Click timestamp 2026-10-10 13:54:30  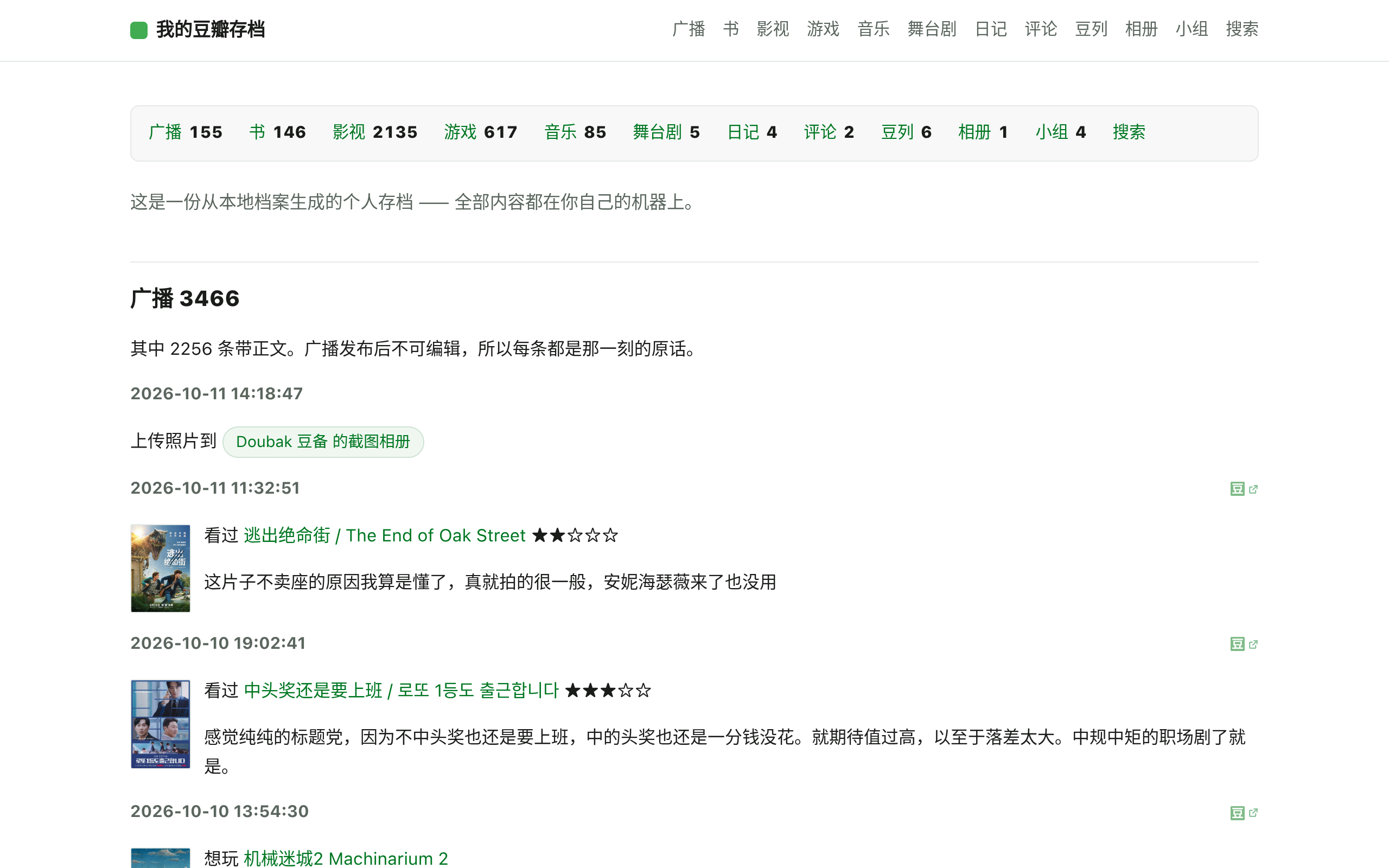click(219, 811)
